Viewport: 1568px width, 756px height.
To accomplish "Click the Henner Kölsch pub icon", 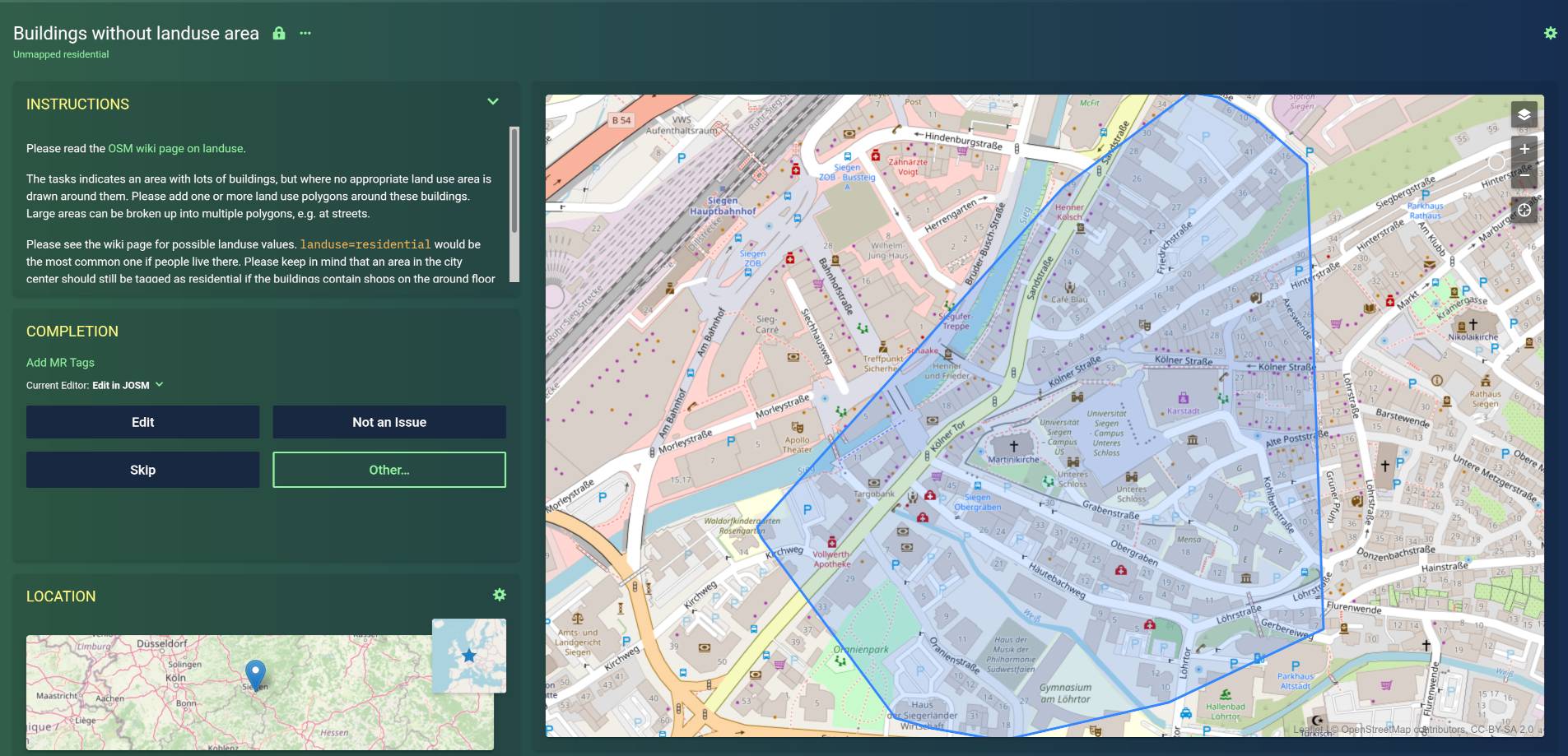I will click(x=1081, y=228).
